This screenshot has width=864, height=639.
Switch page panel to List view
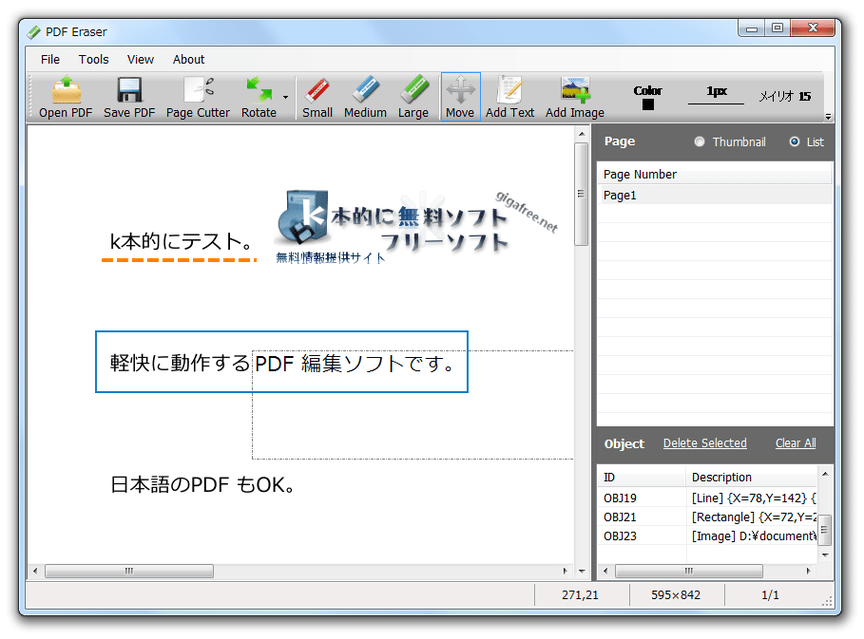coord(795,142)
